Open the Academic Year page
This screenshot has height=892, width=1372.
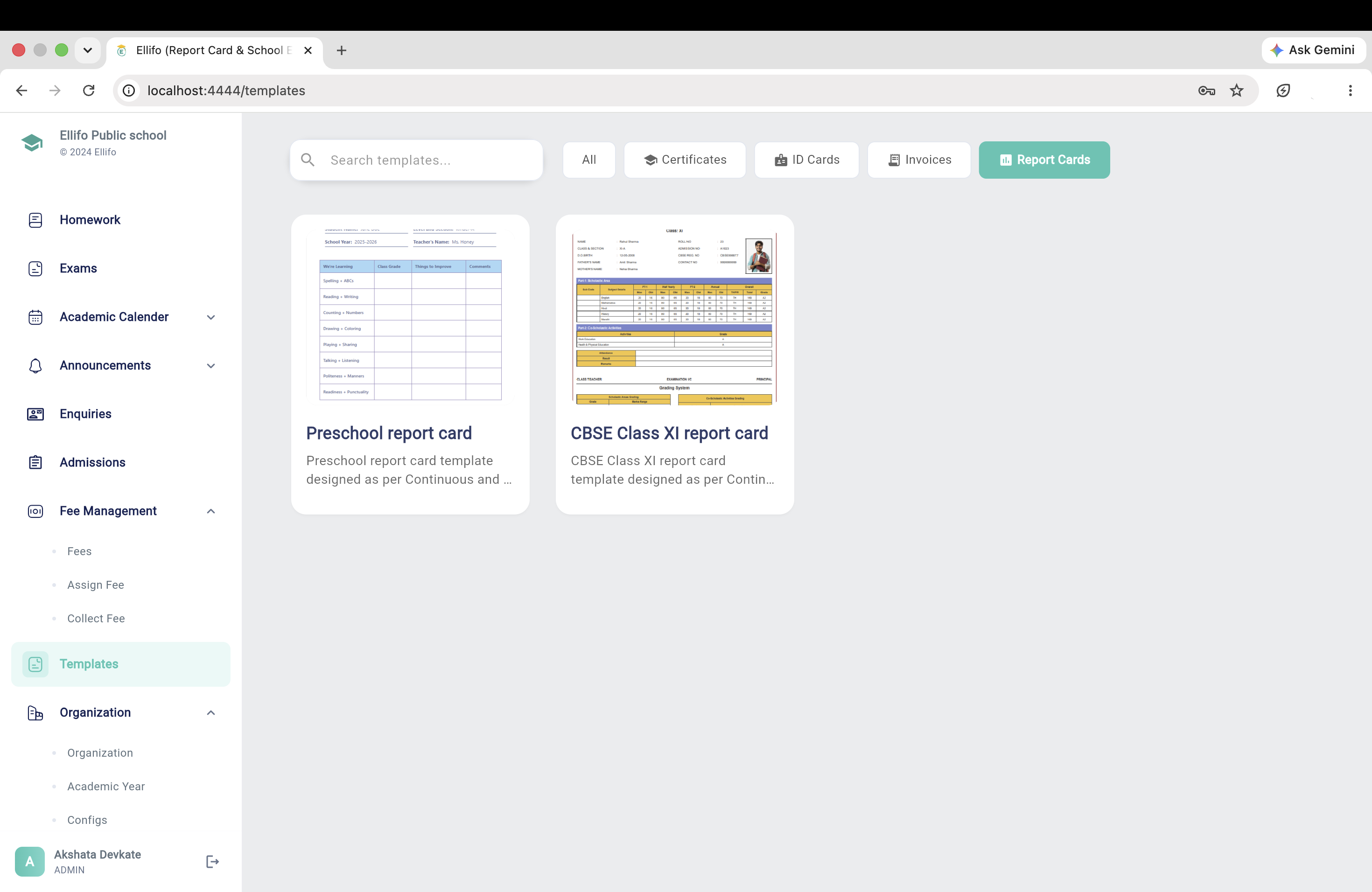point(105,787)
